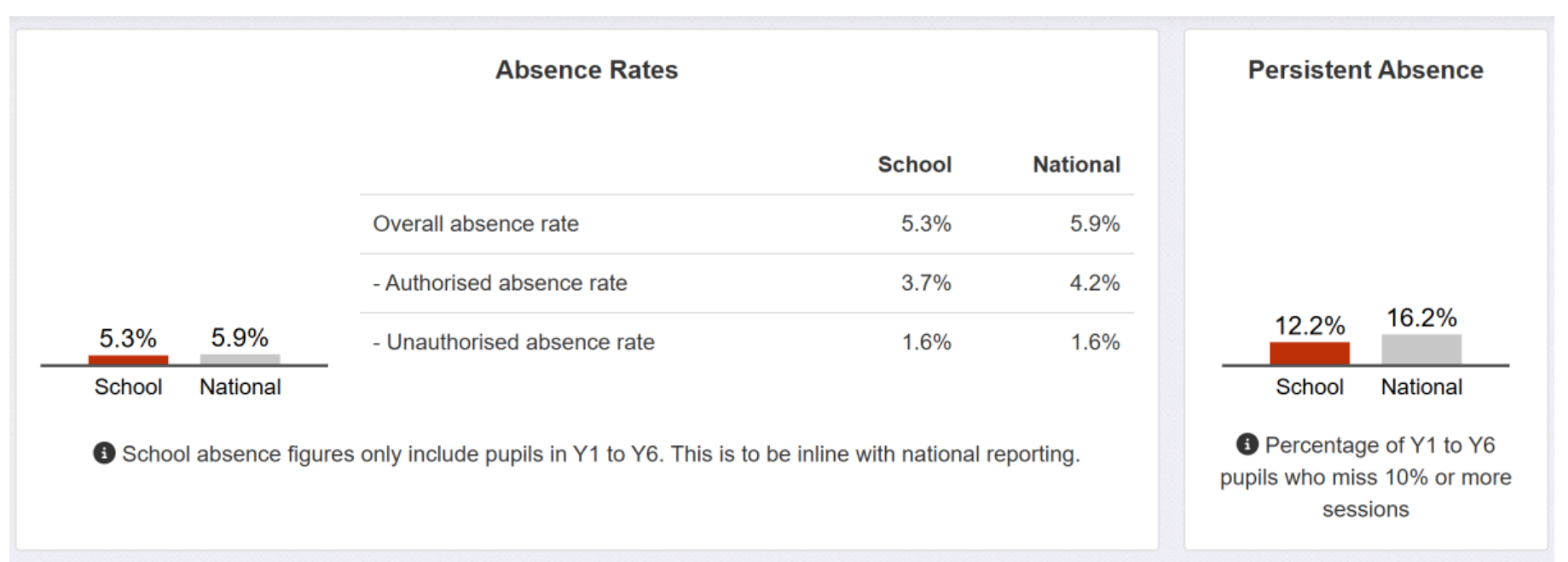Click the National column header in table
1568x562 pixels.
click(1076, 165)
